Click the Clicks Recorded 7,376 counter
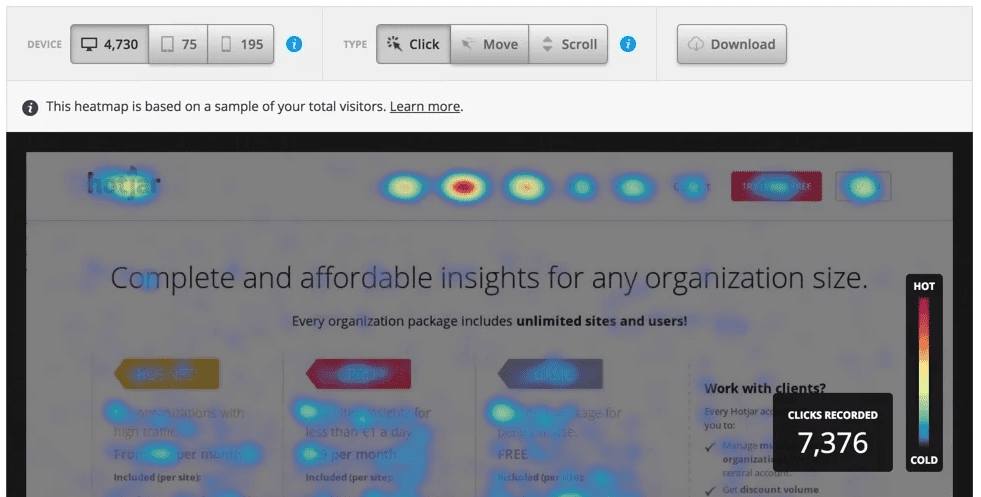 (x=833, y=433)
